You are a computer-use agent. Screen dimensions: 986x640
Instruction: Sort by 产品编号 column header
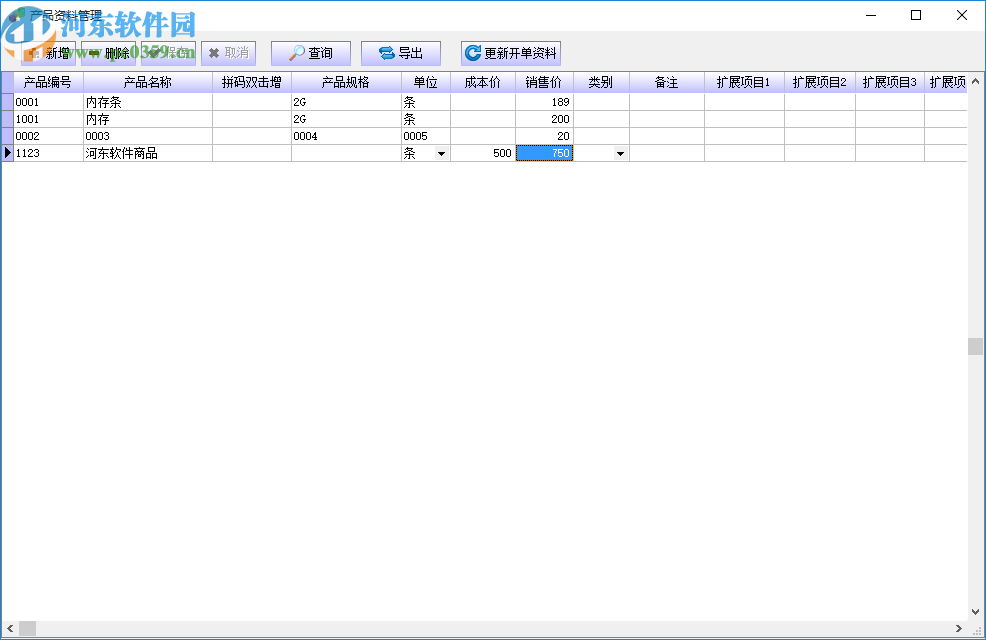click(x=48, y=82)
